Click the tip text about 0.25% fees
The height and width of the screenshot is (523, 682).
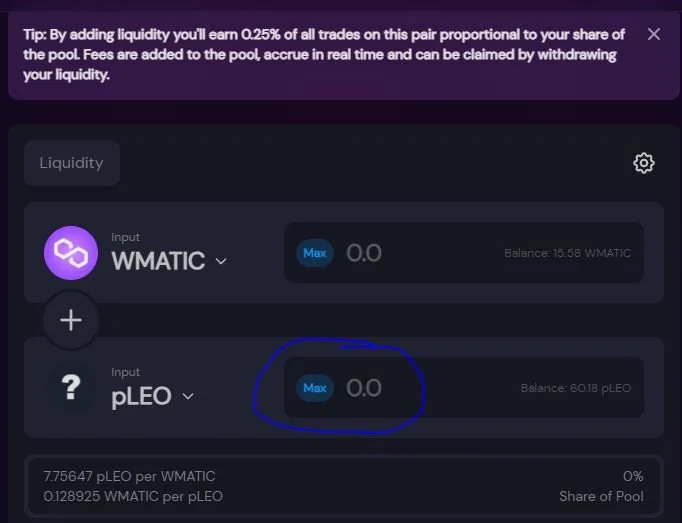coord(324,54)
